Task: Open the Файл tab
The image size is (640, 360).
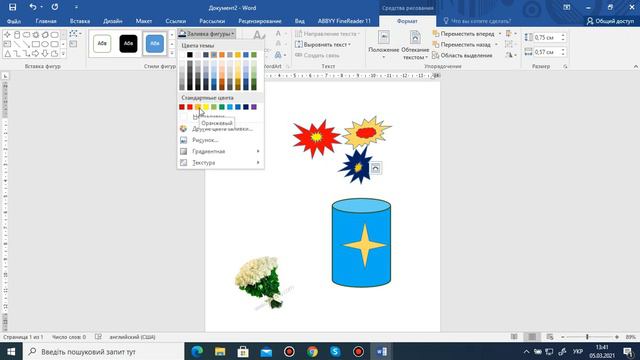Action: point(14,21)
